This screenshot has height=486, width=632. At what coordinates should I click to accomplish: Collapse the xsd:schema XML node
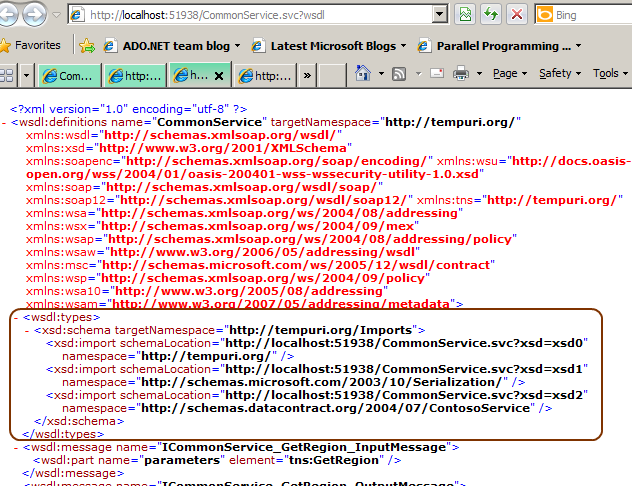point(27,330)
